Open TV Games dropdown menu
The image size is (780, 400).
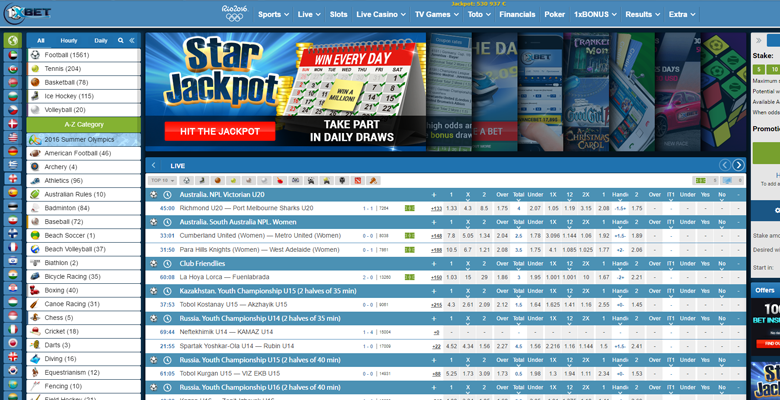click(x=436, y=14)
